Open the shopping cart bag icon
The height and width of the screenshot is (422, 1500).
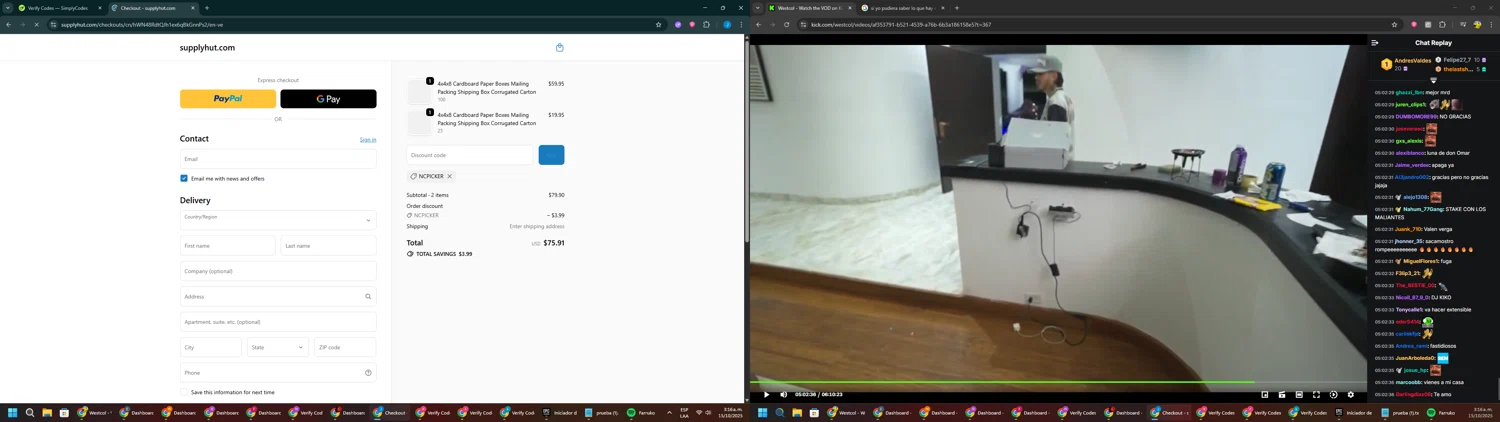(559, 47)
